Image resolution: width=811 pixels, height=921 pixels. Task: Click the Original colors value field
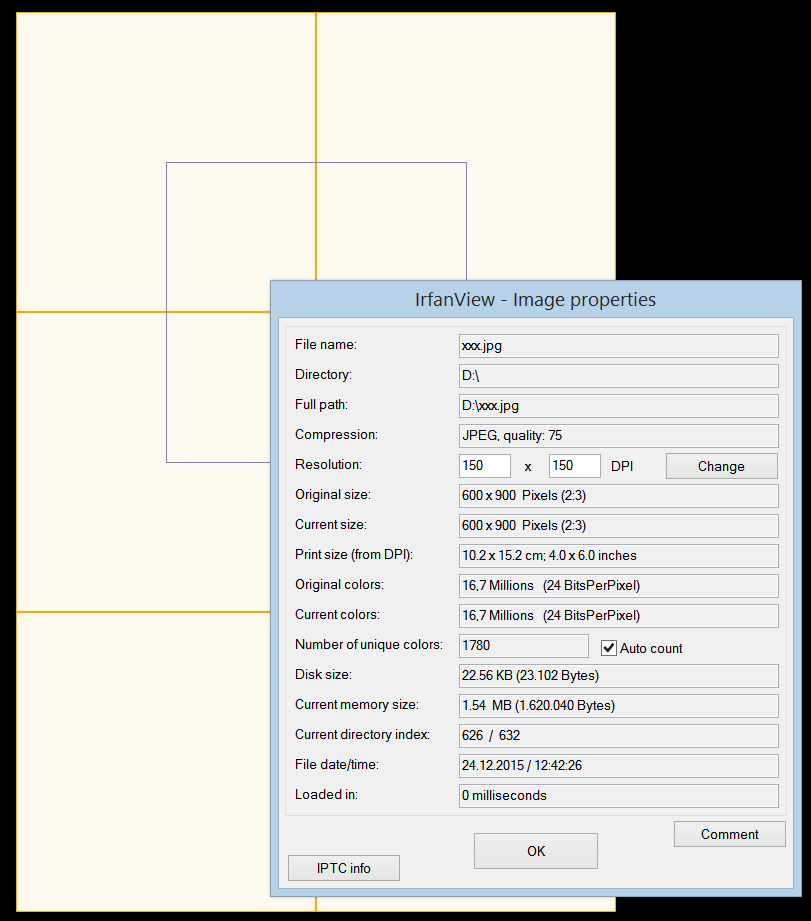coord(618,586)
